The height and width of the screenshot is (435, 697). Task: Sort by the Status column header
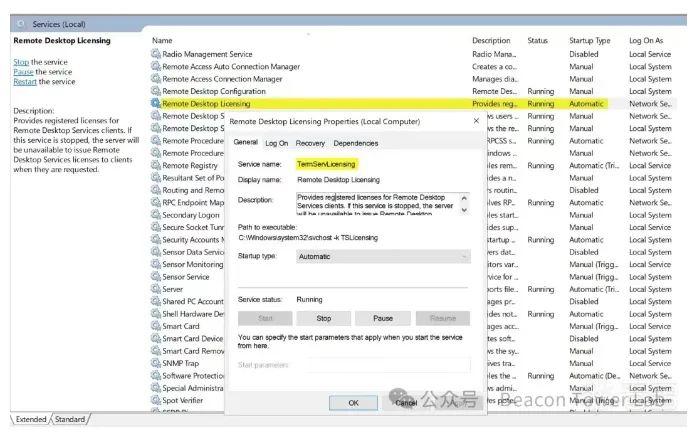click(x=537, y=40)
